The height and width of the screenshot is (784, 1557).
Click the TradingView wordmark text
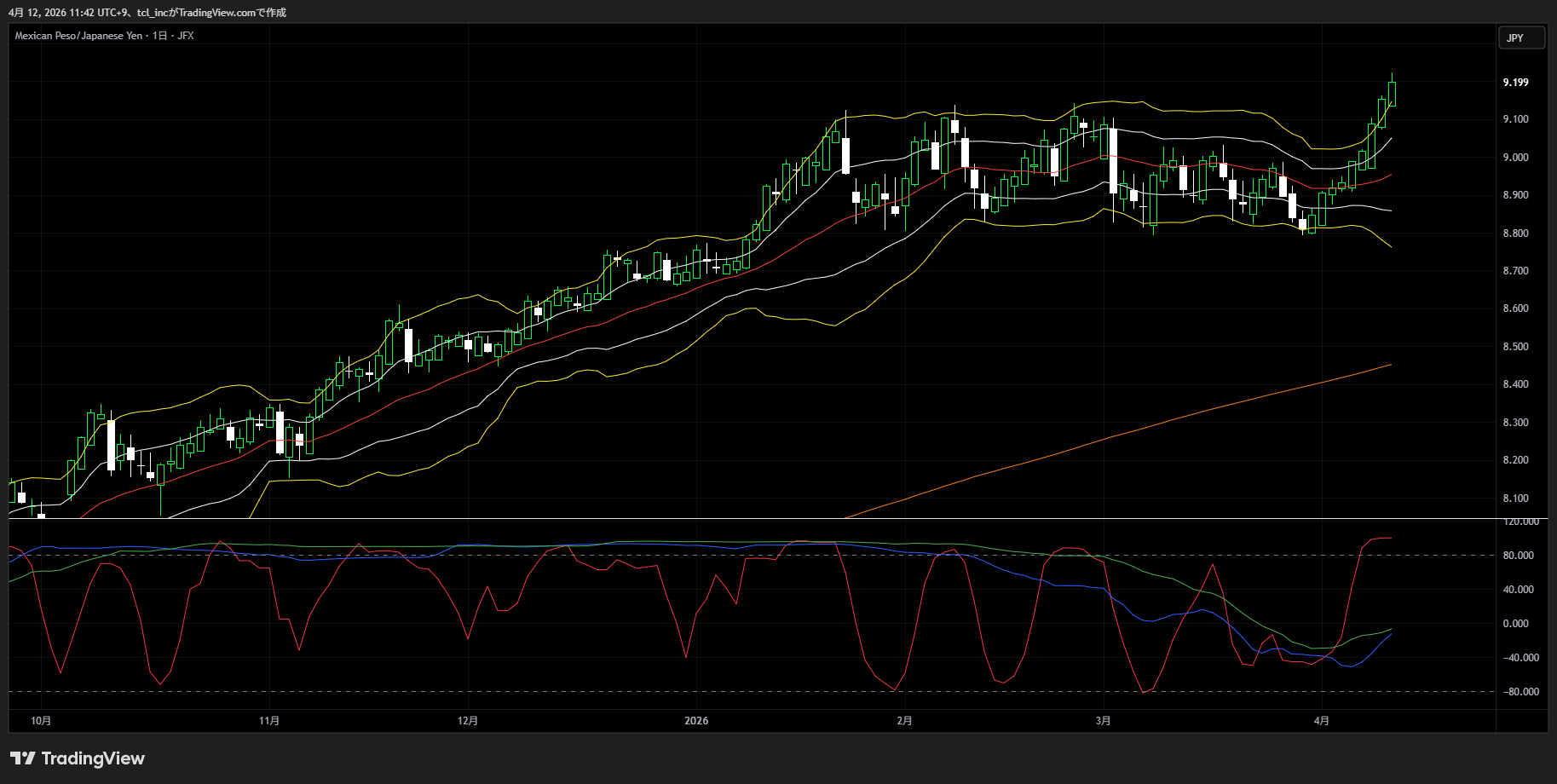[93, 758]
